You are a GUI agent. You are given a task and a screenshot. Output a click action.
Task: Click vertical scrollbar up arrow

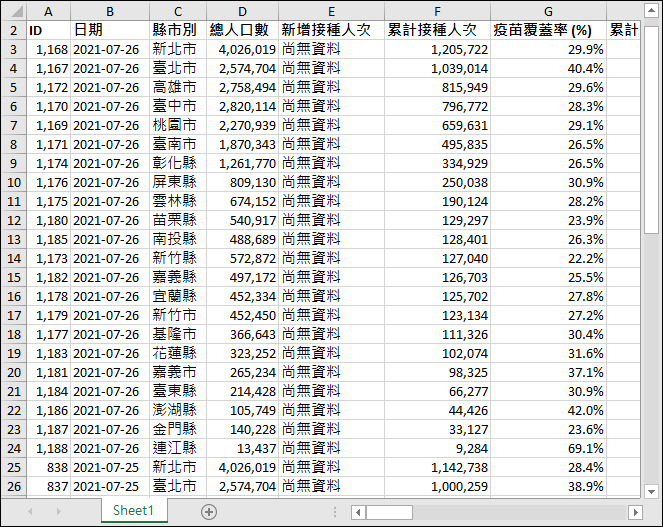coord(651,10)
